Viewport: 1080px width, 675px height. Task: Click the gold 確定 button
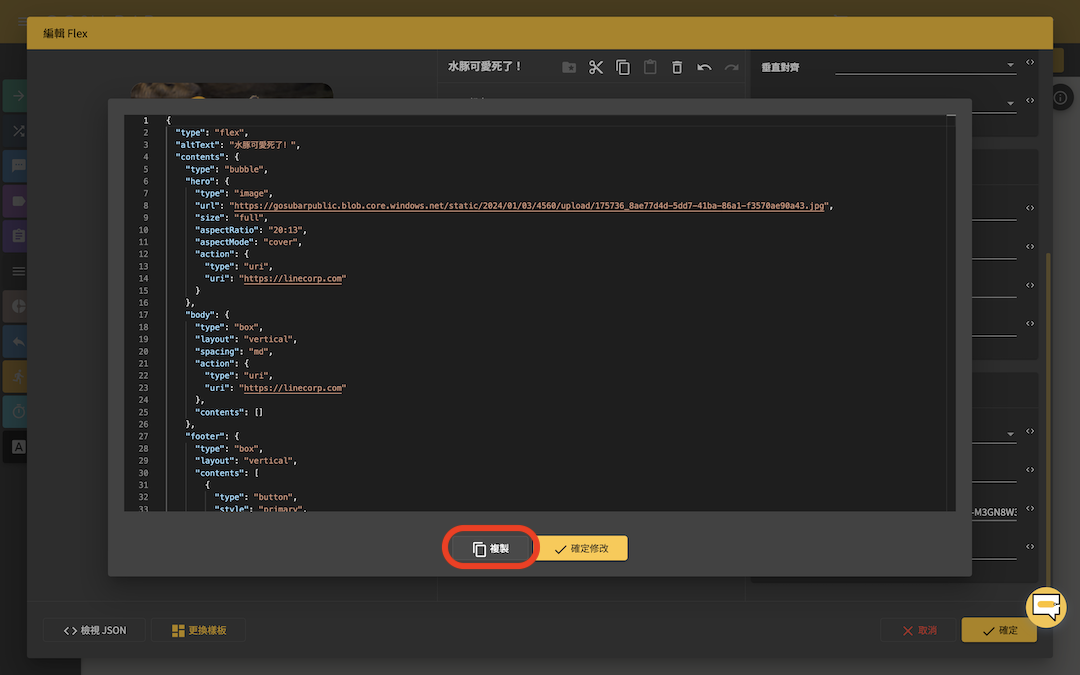pos(999,630)
